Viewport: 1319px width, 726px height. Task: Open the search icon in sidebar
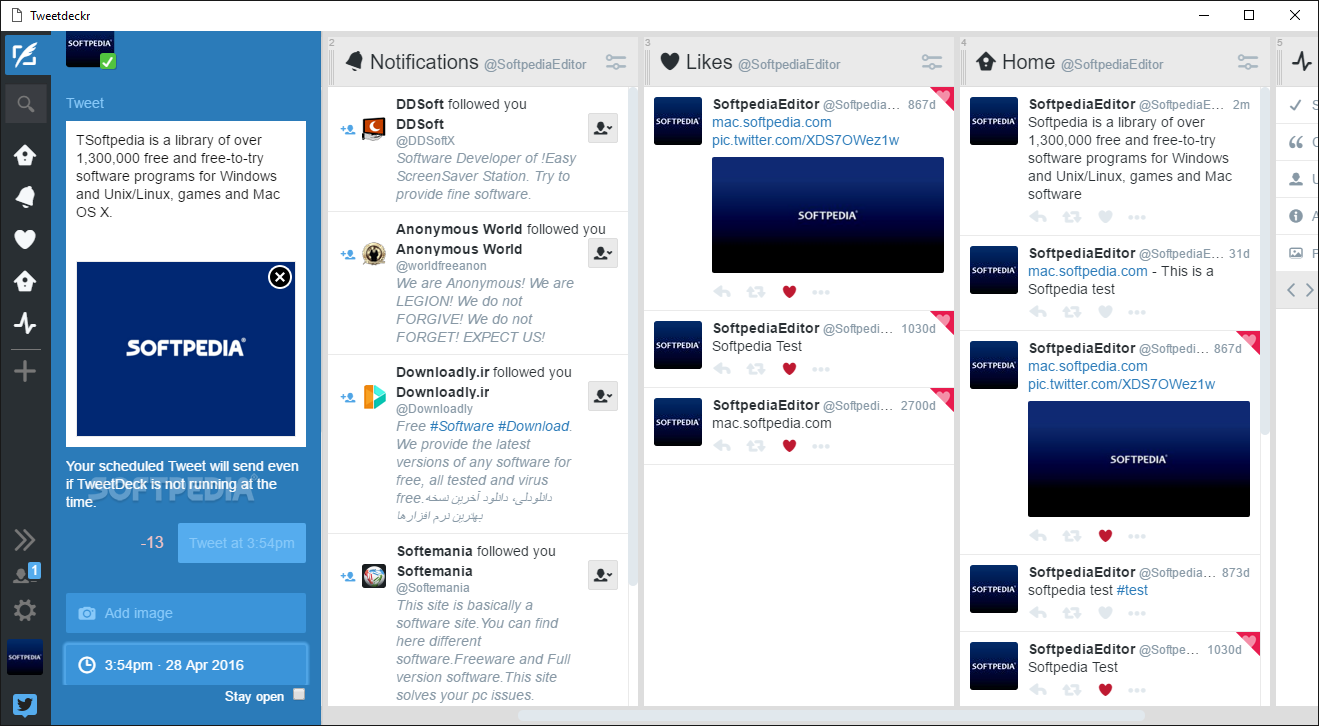click(x=25, y=103)
